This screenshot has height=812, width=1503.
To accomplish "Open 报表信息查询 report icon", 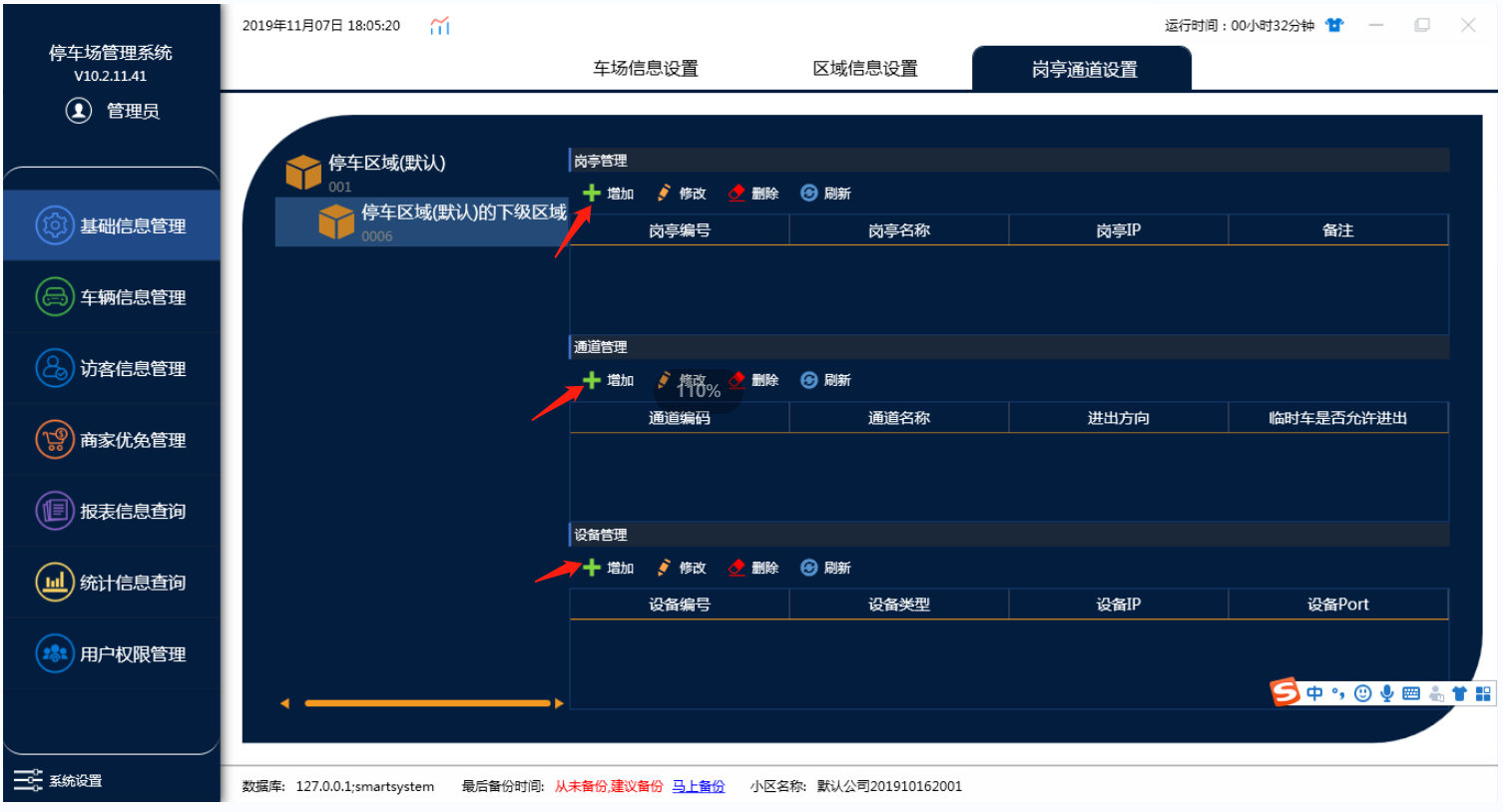I will (x=55, y=511).
